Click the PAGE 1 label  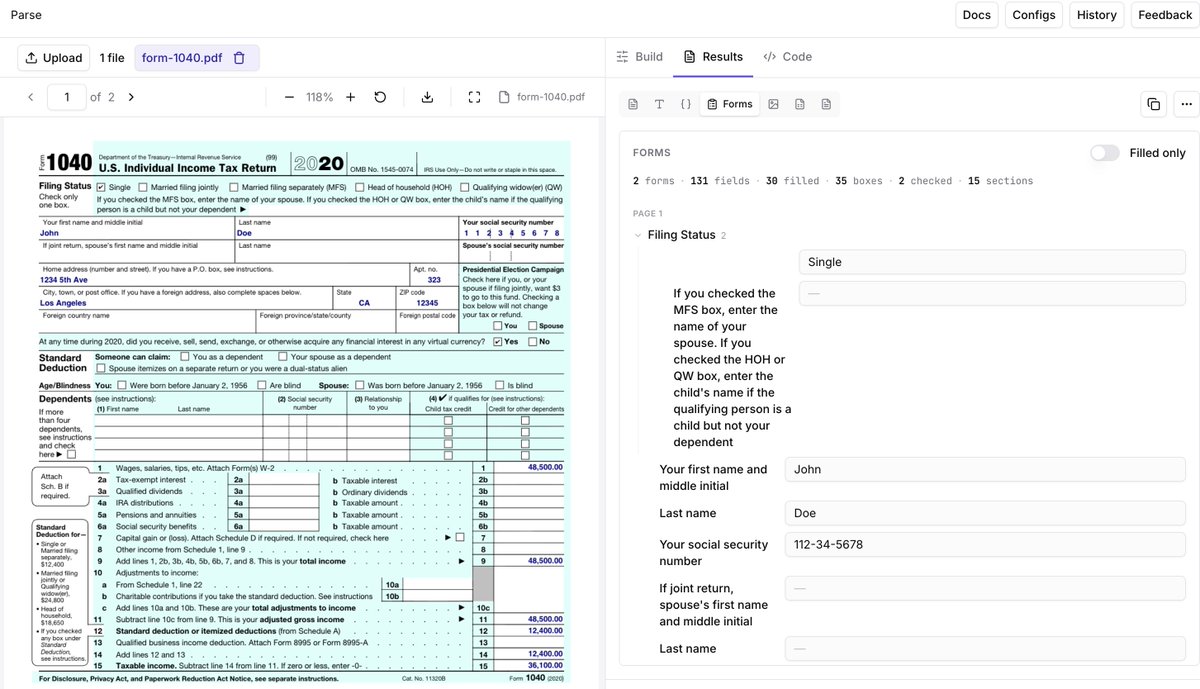click(647, 213)
